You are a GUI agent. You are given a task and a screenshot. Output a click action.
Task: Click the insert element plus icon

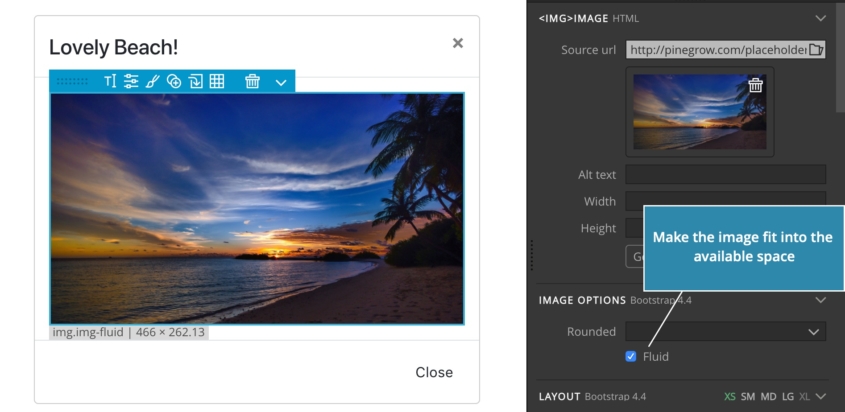click(x=174, y=81)
